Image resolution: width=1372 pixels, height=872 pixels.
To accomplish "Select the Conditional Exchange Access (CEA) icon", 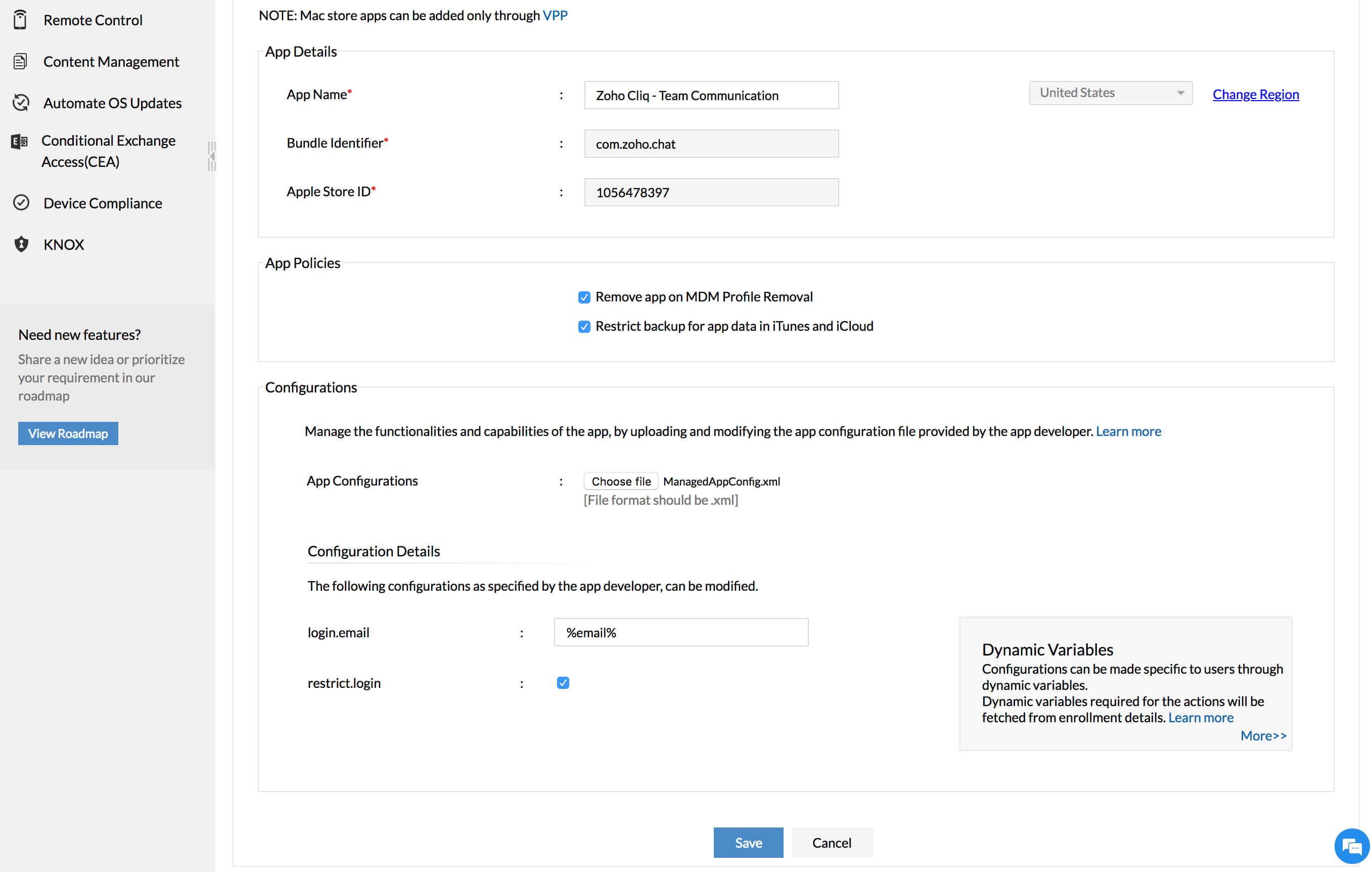I will pyautogui.click(x=19, y=140).
